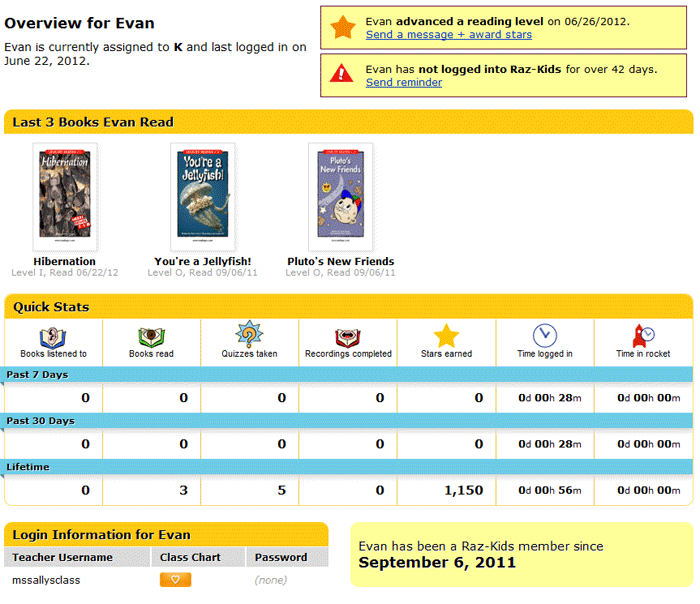Click lifetime time in rocket 0d 00h 00m value
The image size is (700, 604).
[649, 490]
